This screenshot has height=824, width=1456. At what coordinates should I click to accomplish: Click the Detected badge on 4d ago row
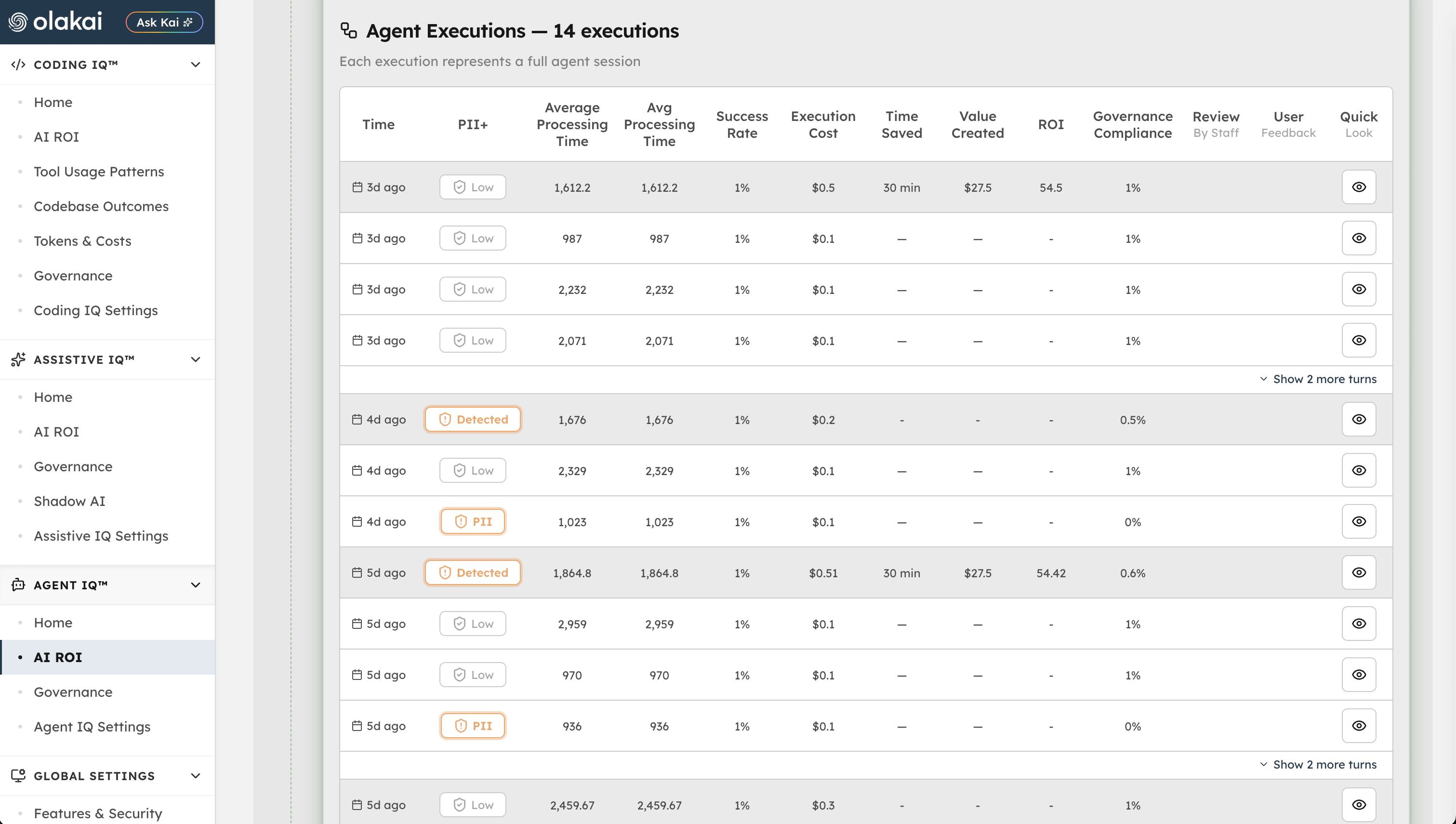coord(473,419)
